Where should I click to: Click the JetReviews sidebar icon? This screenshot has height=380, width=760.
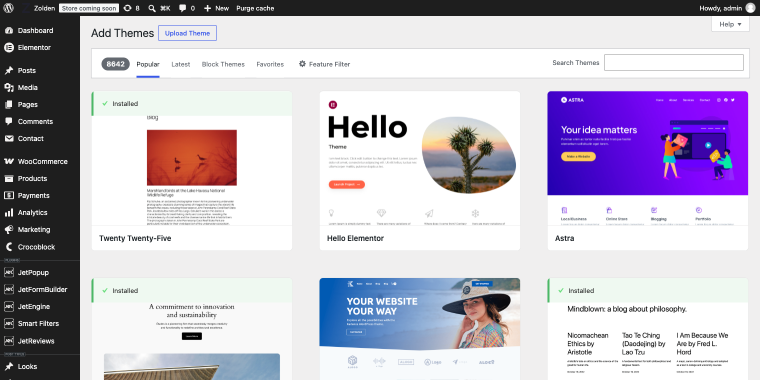(x=9, y=341)
